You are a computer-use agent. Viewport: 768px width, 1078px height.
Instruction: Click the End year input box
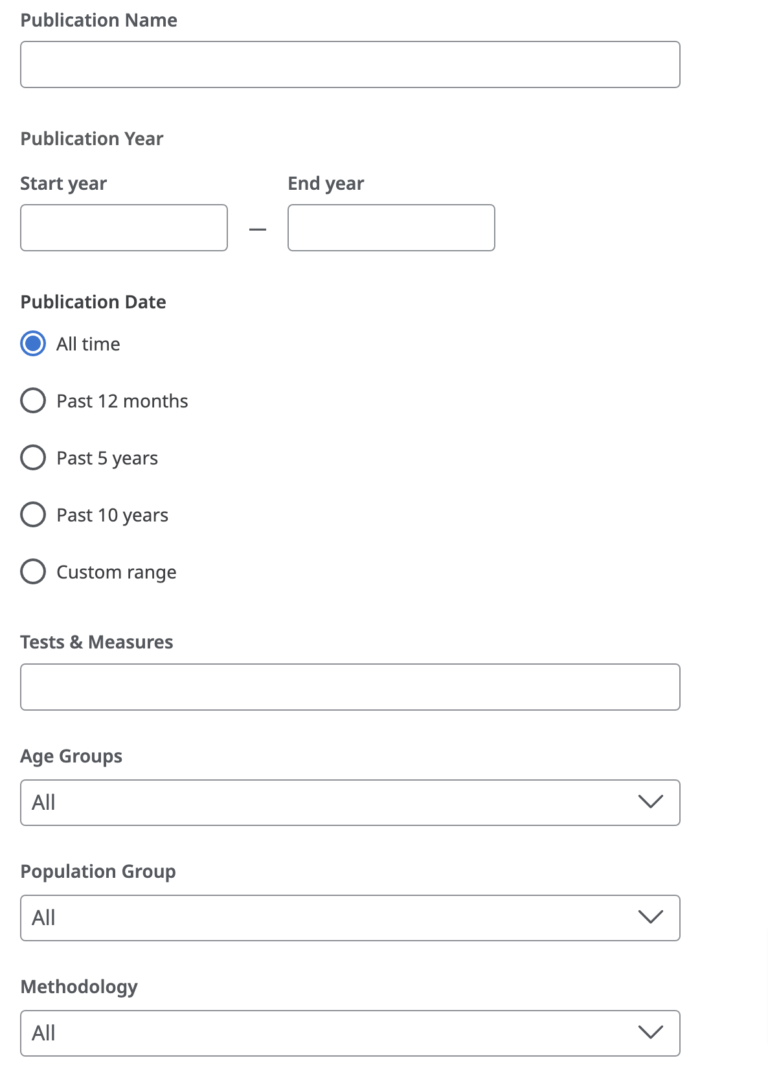tap(390, 227)
